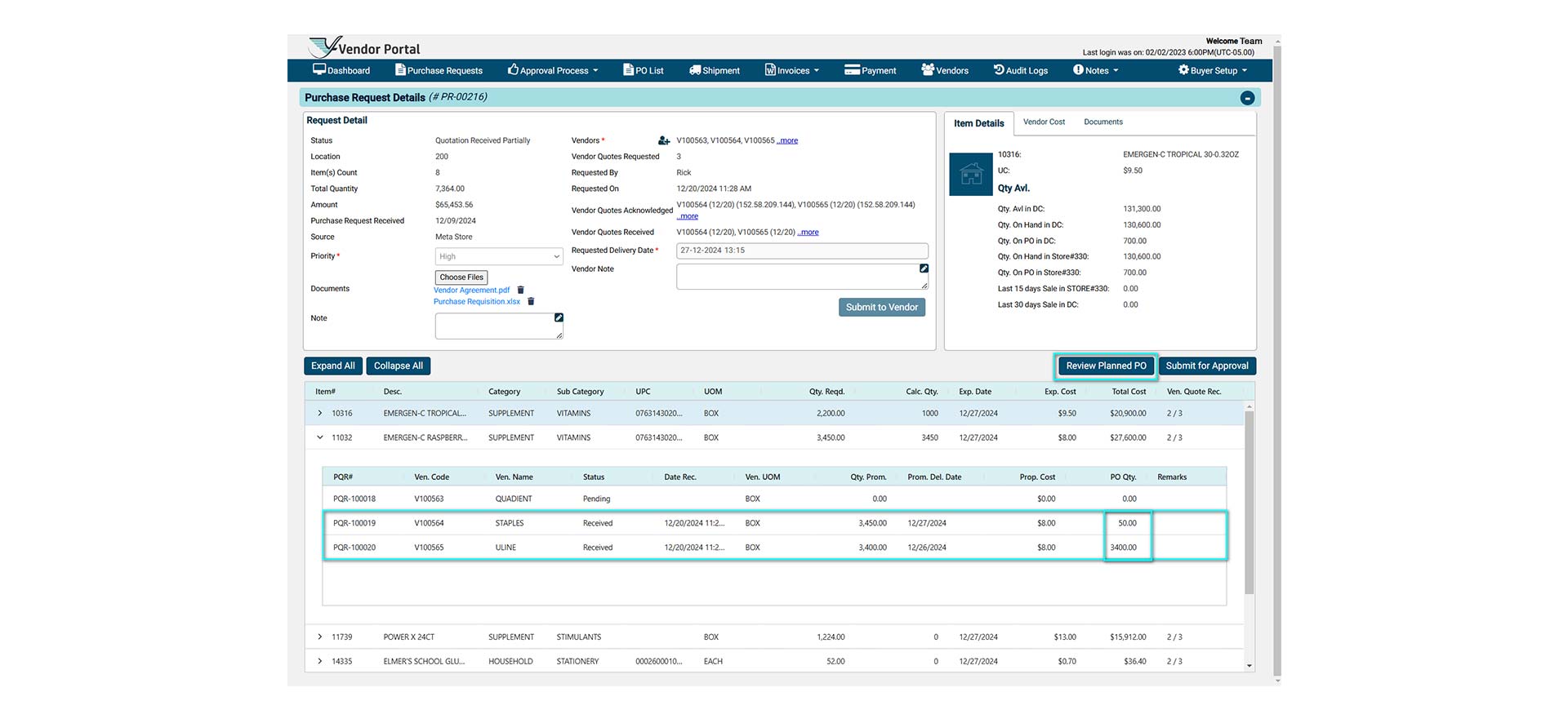Screen dimensions: 1568x710
Task: Sort by Total Cost column header
Action: point(1129,392)
